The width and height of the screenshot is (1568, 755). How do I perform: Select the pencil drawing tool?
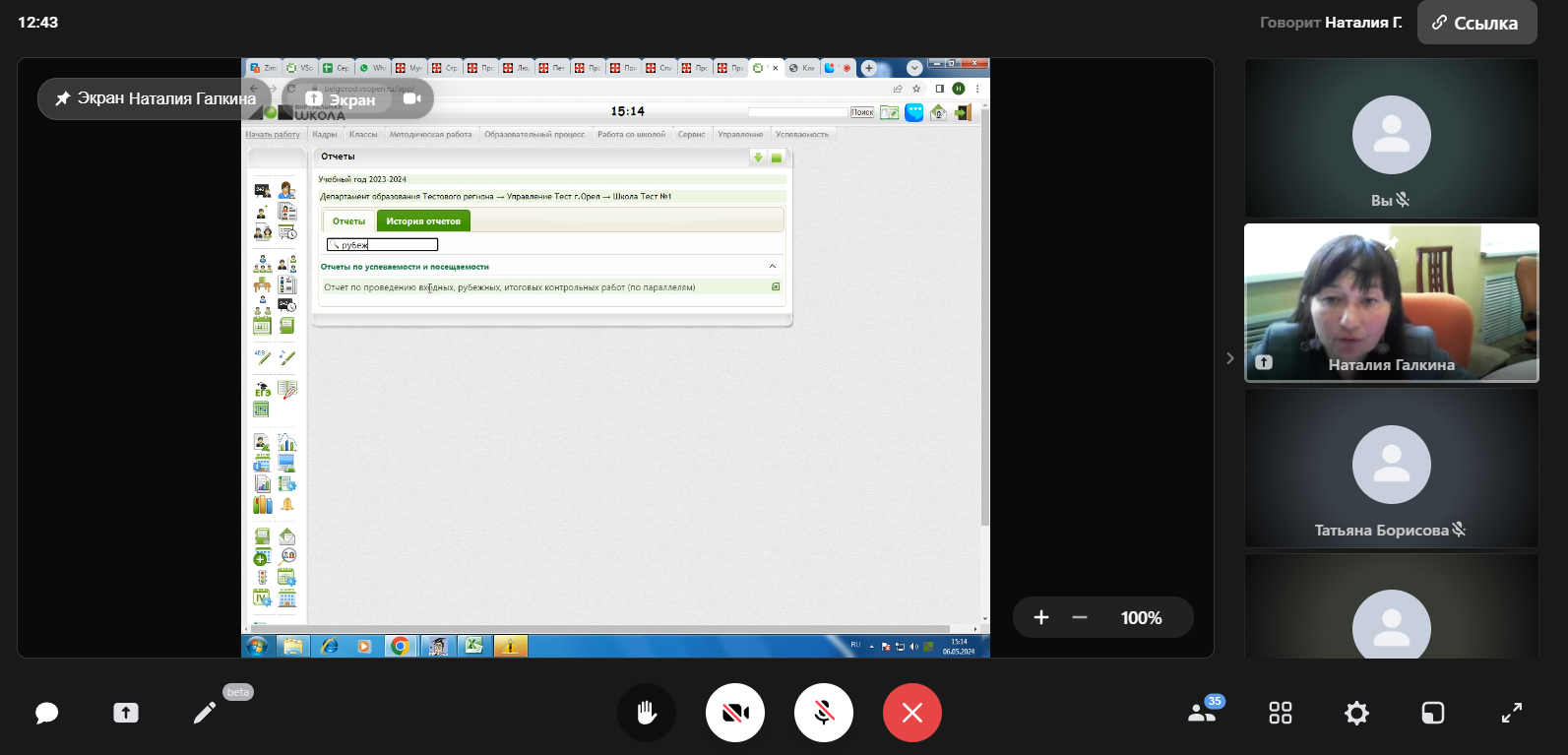205,713
